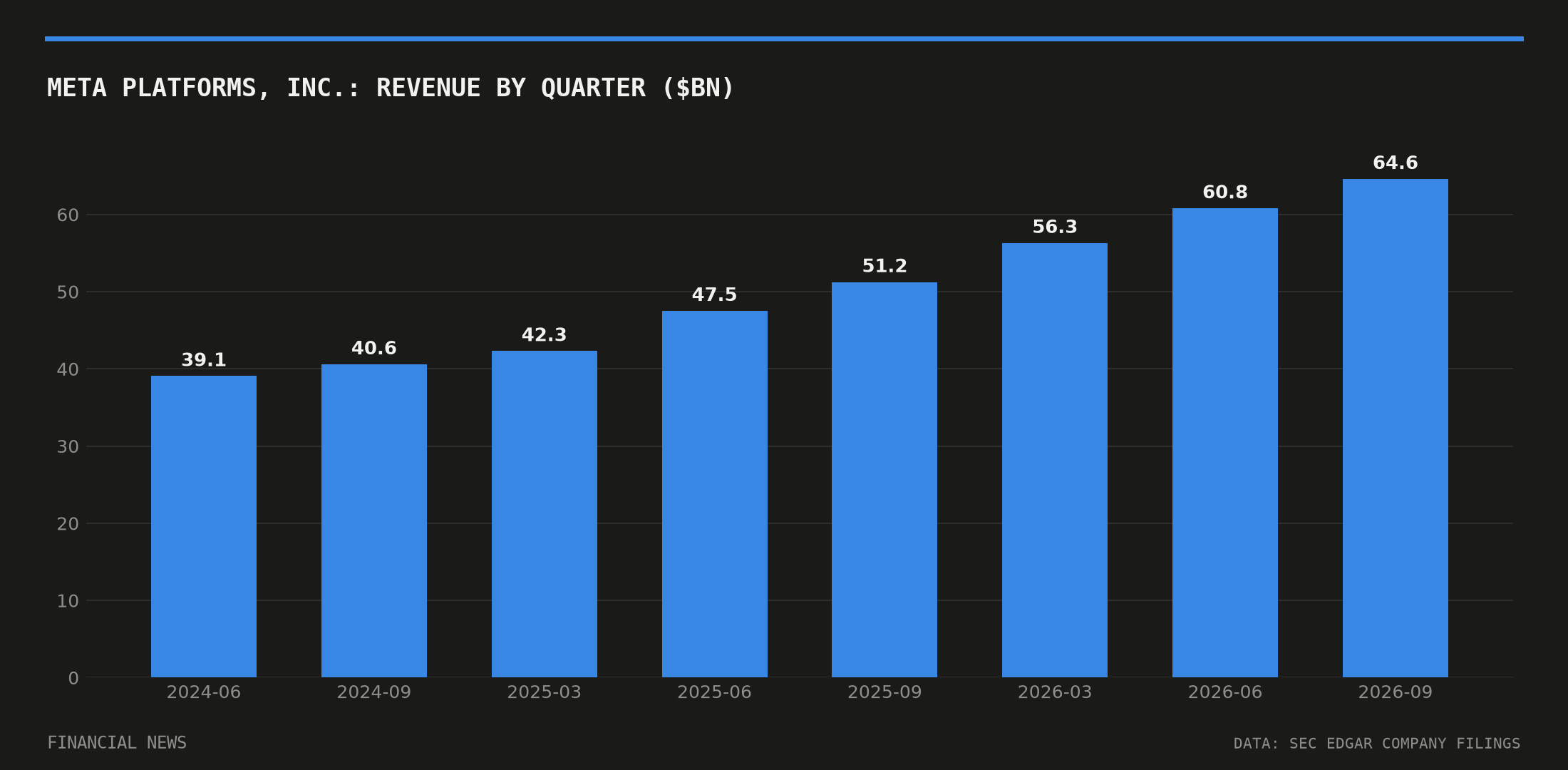
Task: Click the 2024-06 x-axis label
Action: tap(204, 692)
